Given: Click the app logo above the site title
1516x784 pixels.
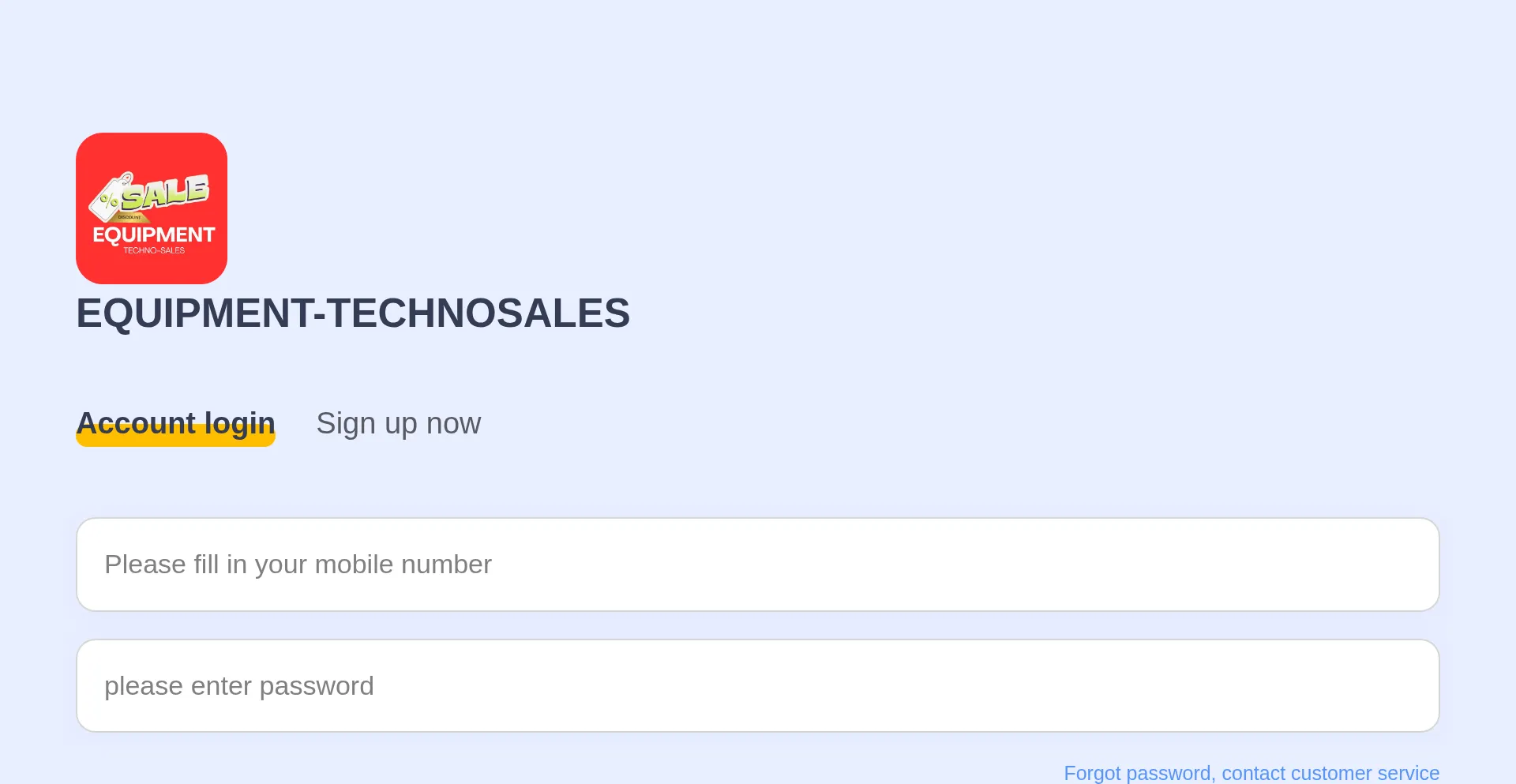Looking at the screenshot, I should pos(152,208).
